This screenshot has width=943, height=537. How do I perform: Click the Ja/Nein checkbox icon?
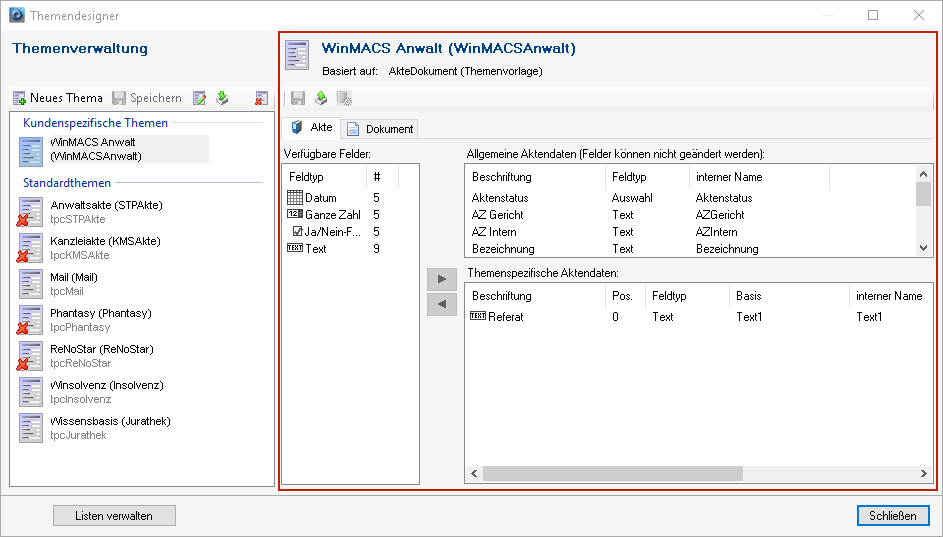[x=297, y=231]
